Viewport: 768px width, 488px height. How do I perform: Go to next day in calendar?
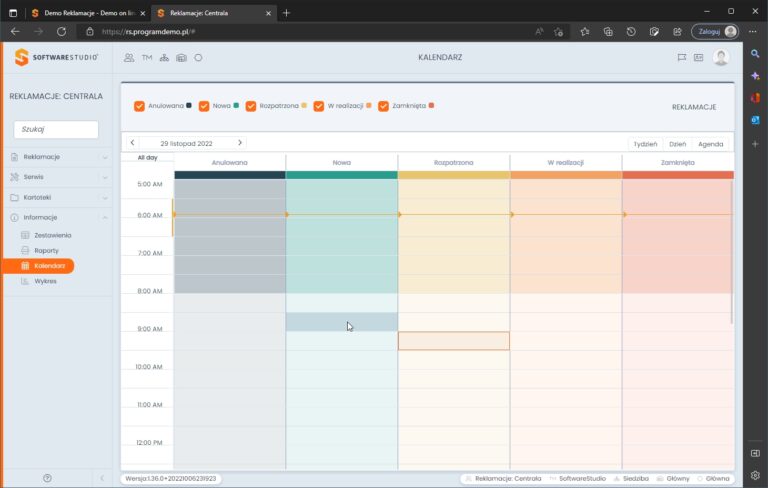240,143
